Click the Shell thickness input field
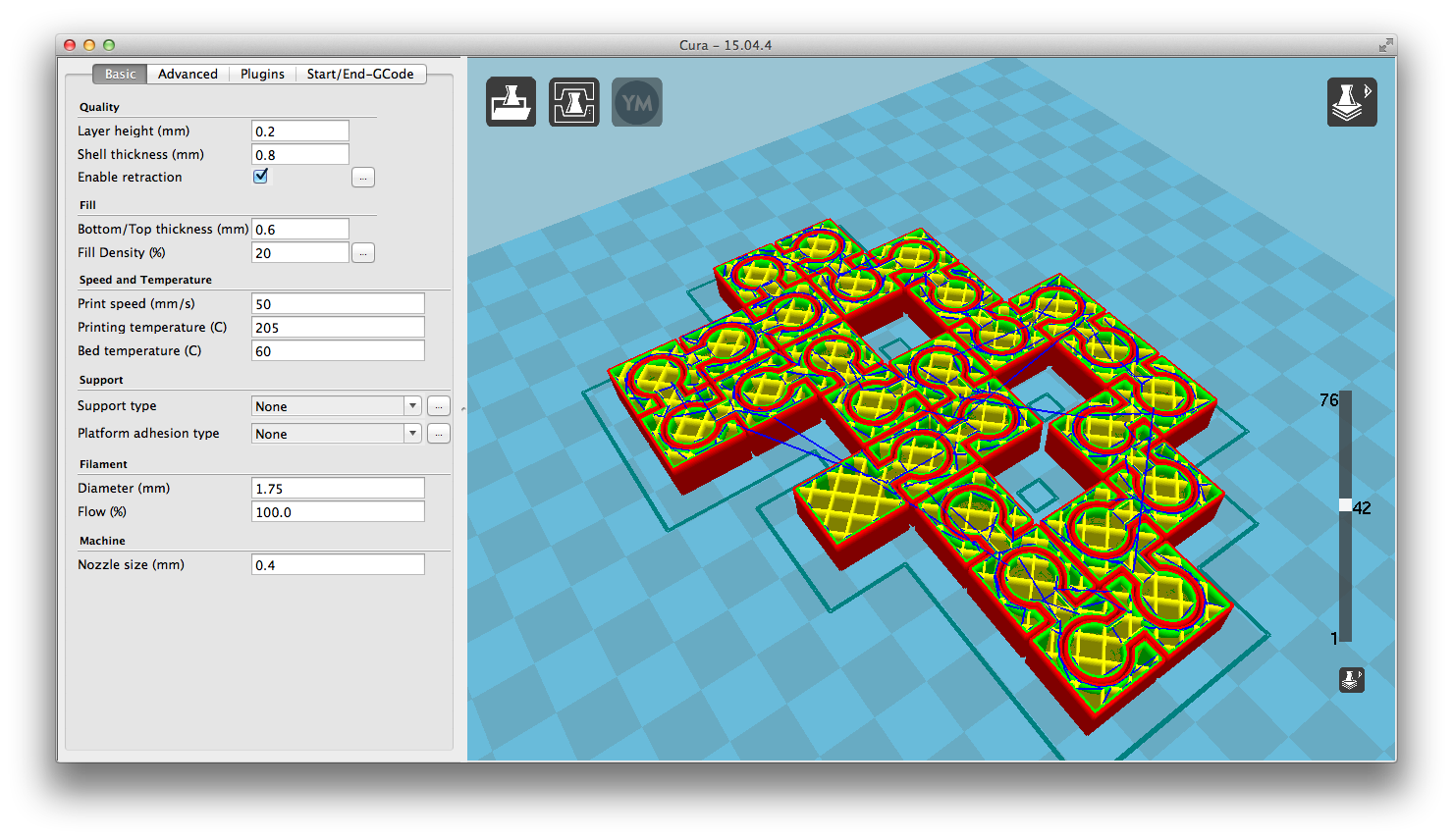The height and width of the screenshot is (840, 1453). (300, 155)
